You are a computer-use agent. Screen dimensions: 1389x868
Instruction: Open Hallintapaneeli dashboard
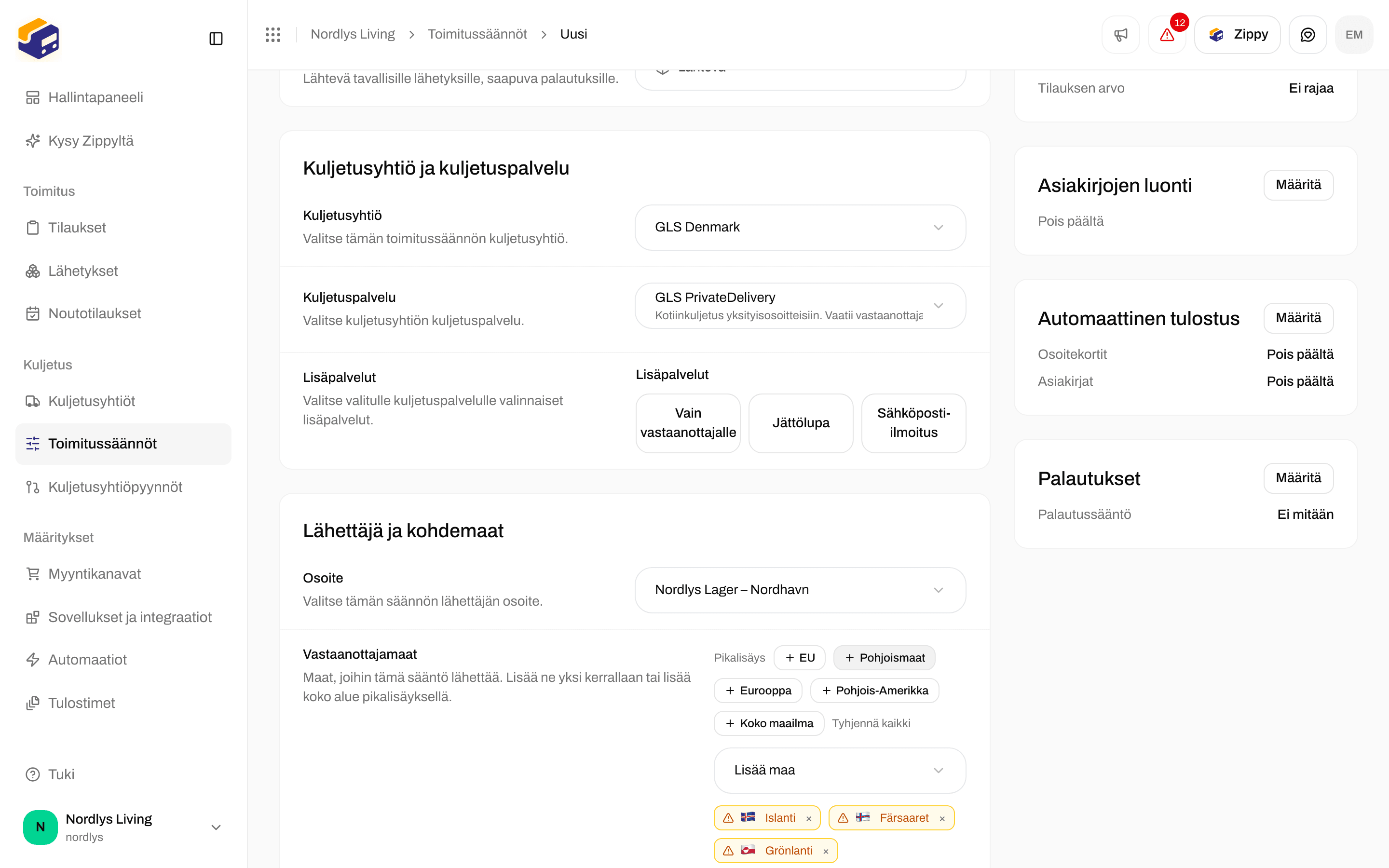(123, 97)
